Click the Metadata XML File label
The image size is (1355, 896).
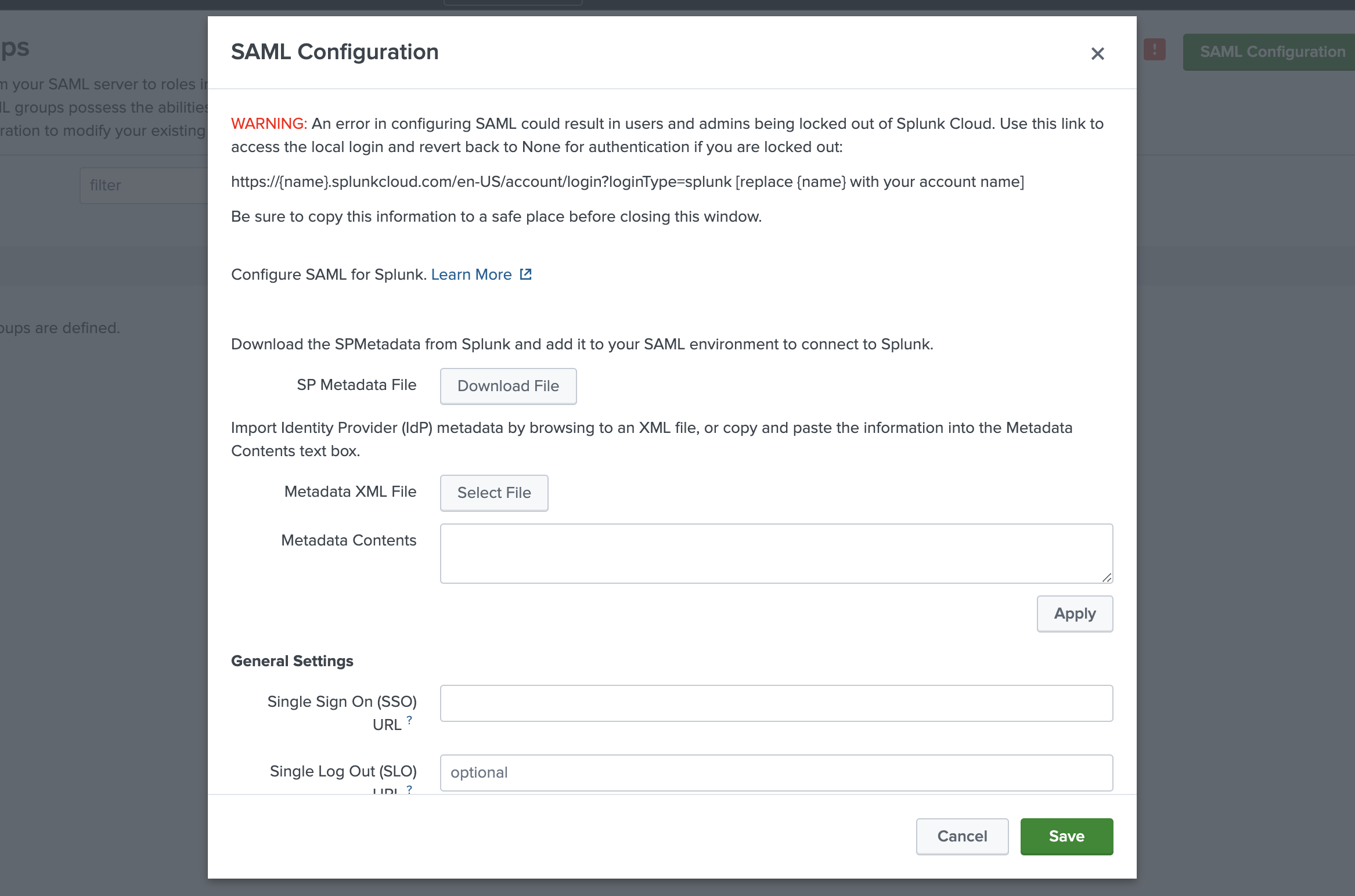[x=350, y=492]
